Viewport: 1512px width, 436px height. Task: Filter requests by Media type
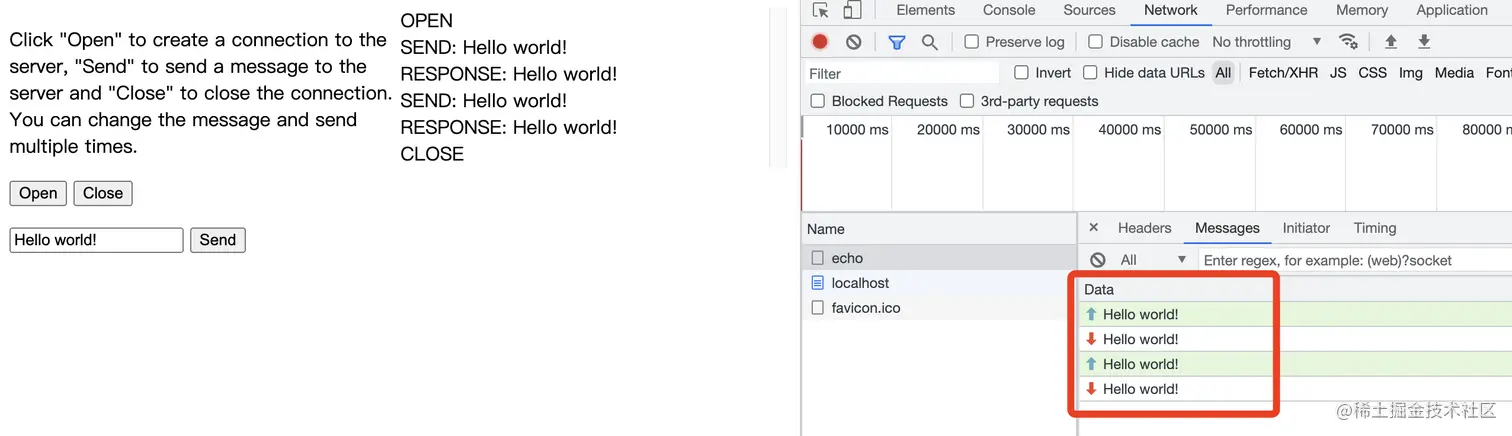click(x=1454, y=73)
